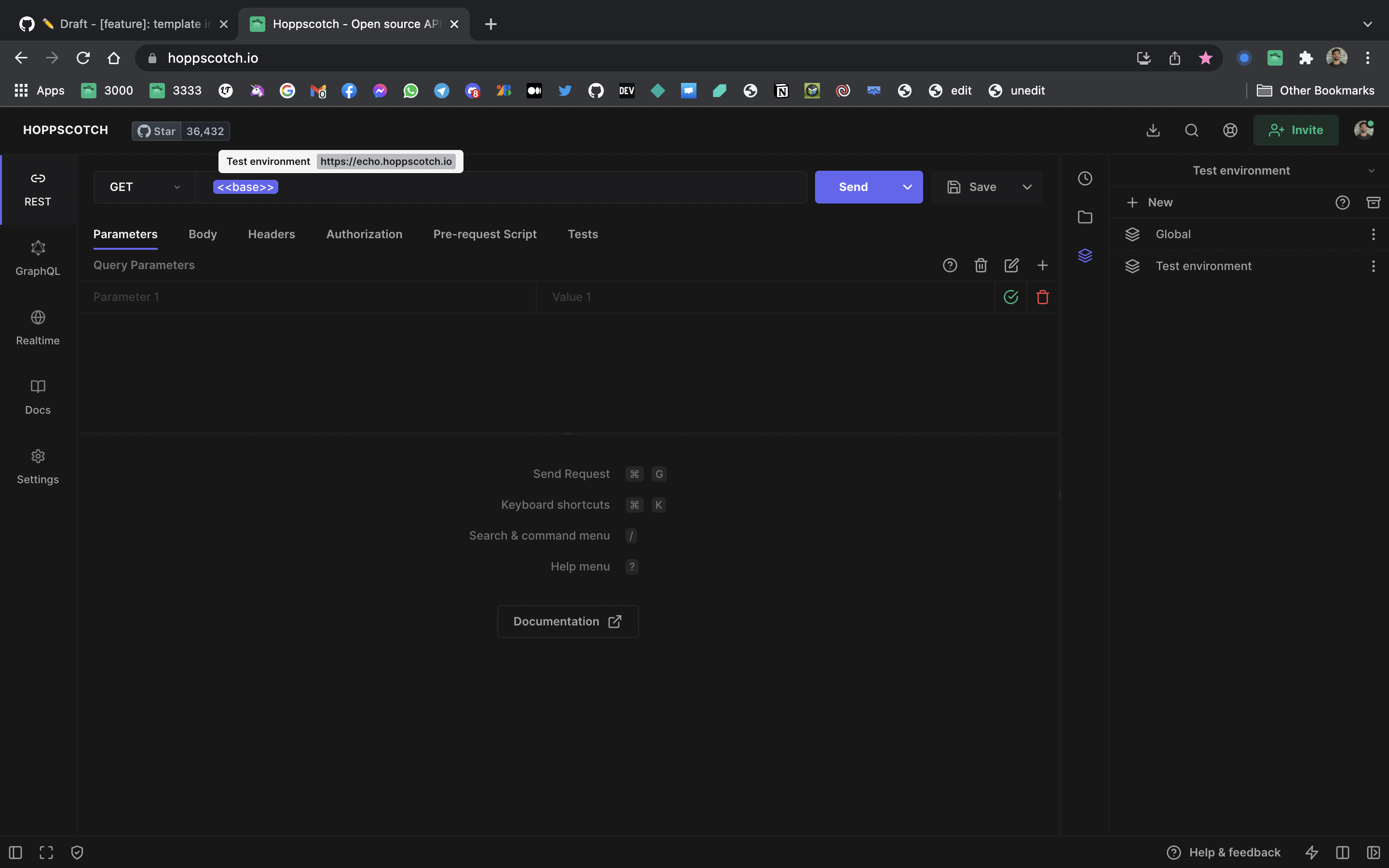Click the clear all parameters trash icon
1389x868 pixels.
980,265
